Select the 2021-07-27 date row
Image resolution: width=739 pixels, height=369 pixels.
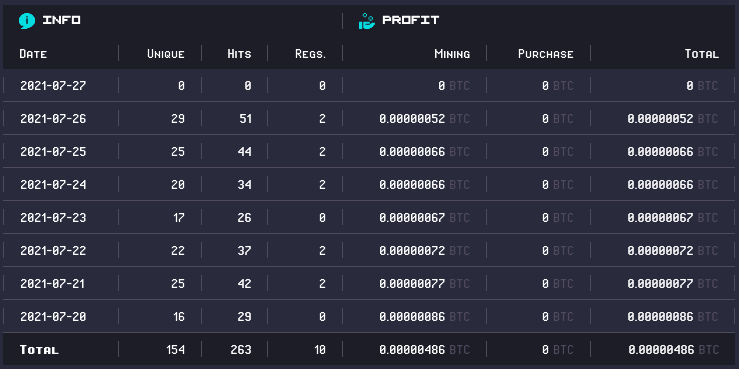pyautogui.click(x=370, y=85)
